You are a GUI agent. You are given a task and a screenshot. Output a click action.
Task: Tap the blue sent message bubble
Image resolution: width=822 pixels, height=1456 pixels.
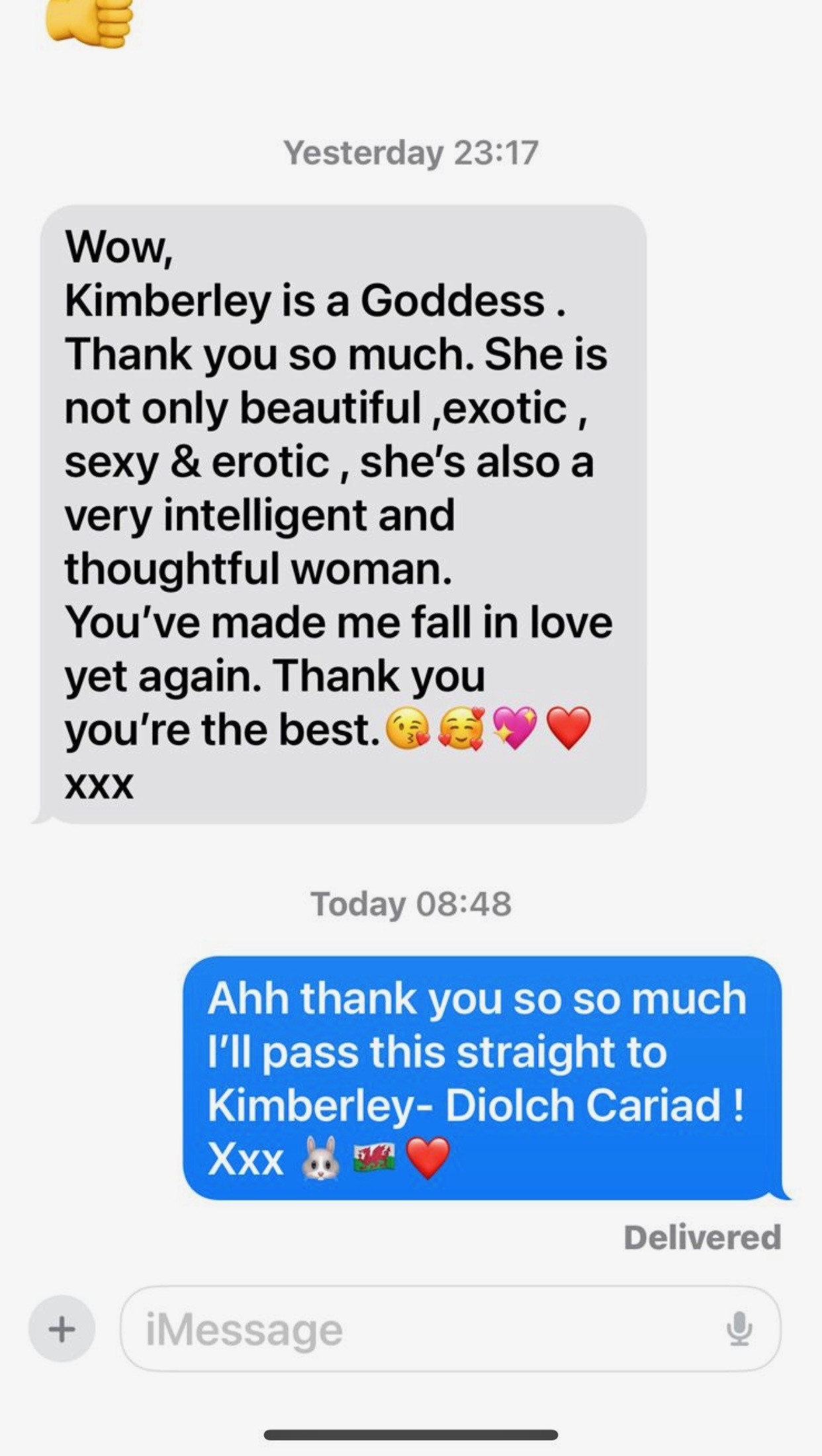point(486,1078)
